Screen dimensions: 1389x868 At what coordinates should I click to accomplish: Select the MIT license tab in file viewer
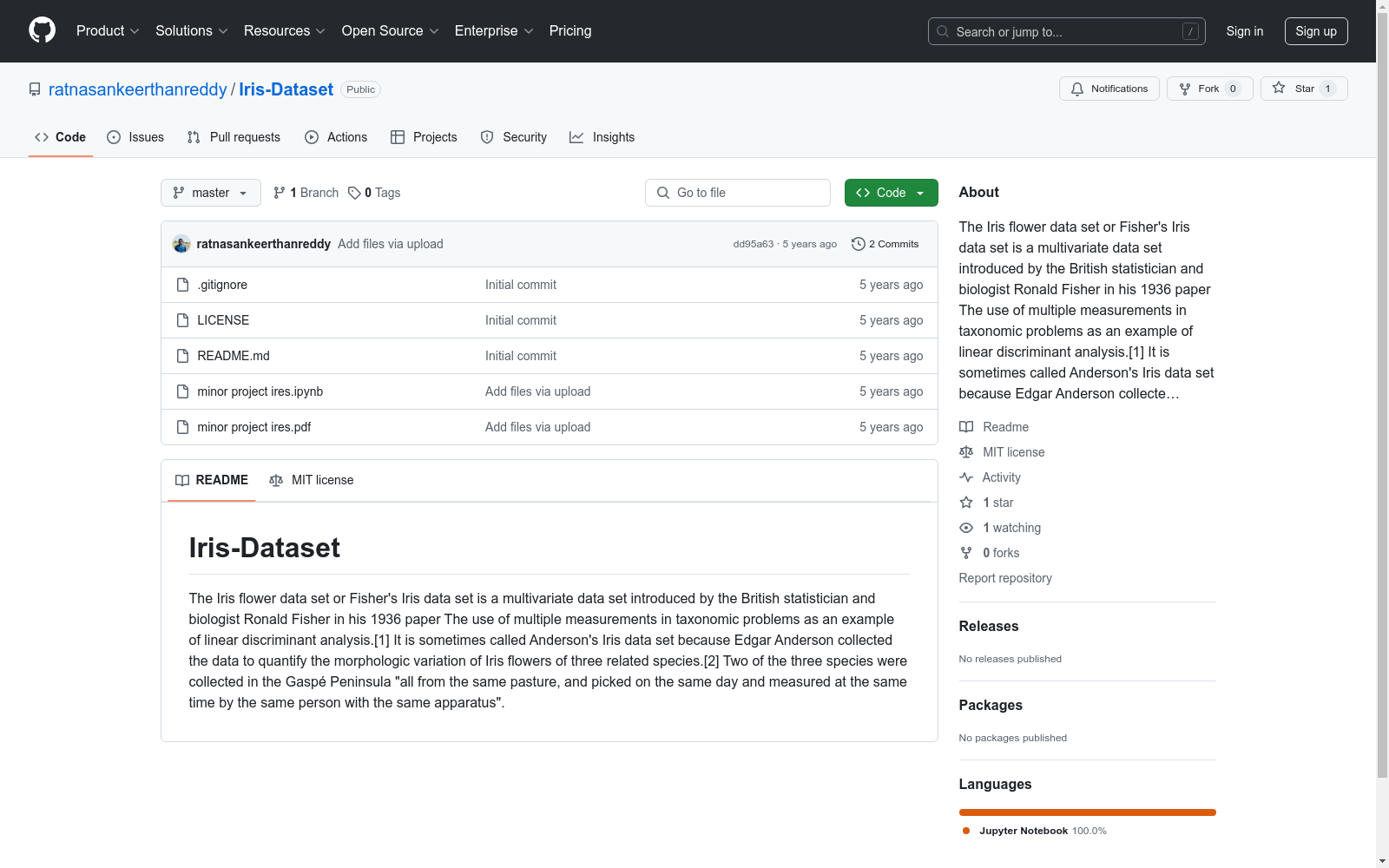click(x=312, y=480)
